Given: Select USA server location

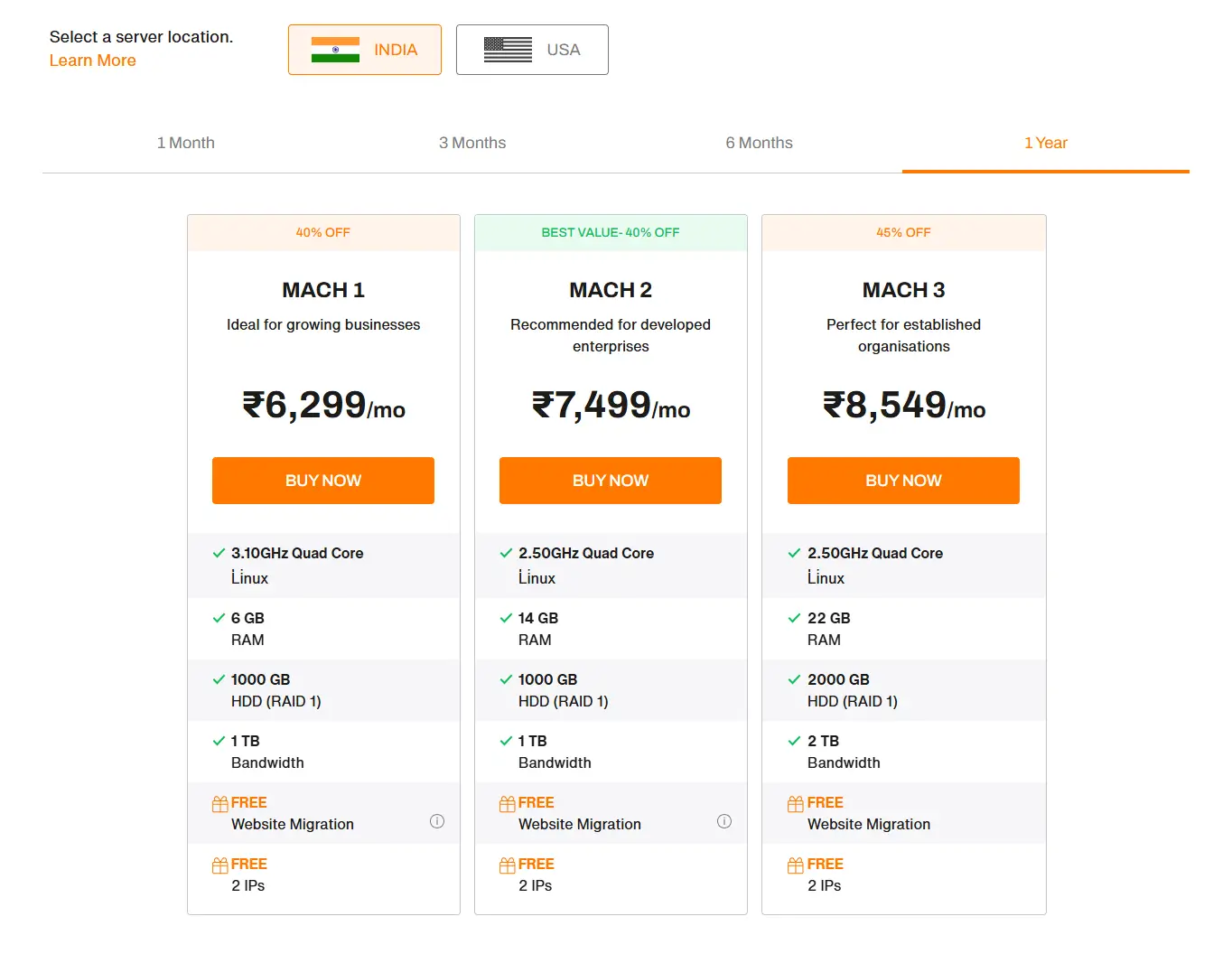Looking at the screenshot, I should [532, 50].
